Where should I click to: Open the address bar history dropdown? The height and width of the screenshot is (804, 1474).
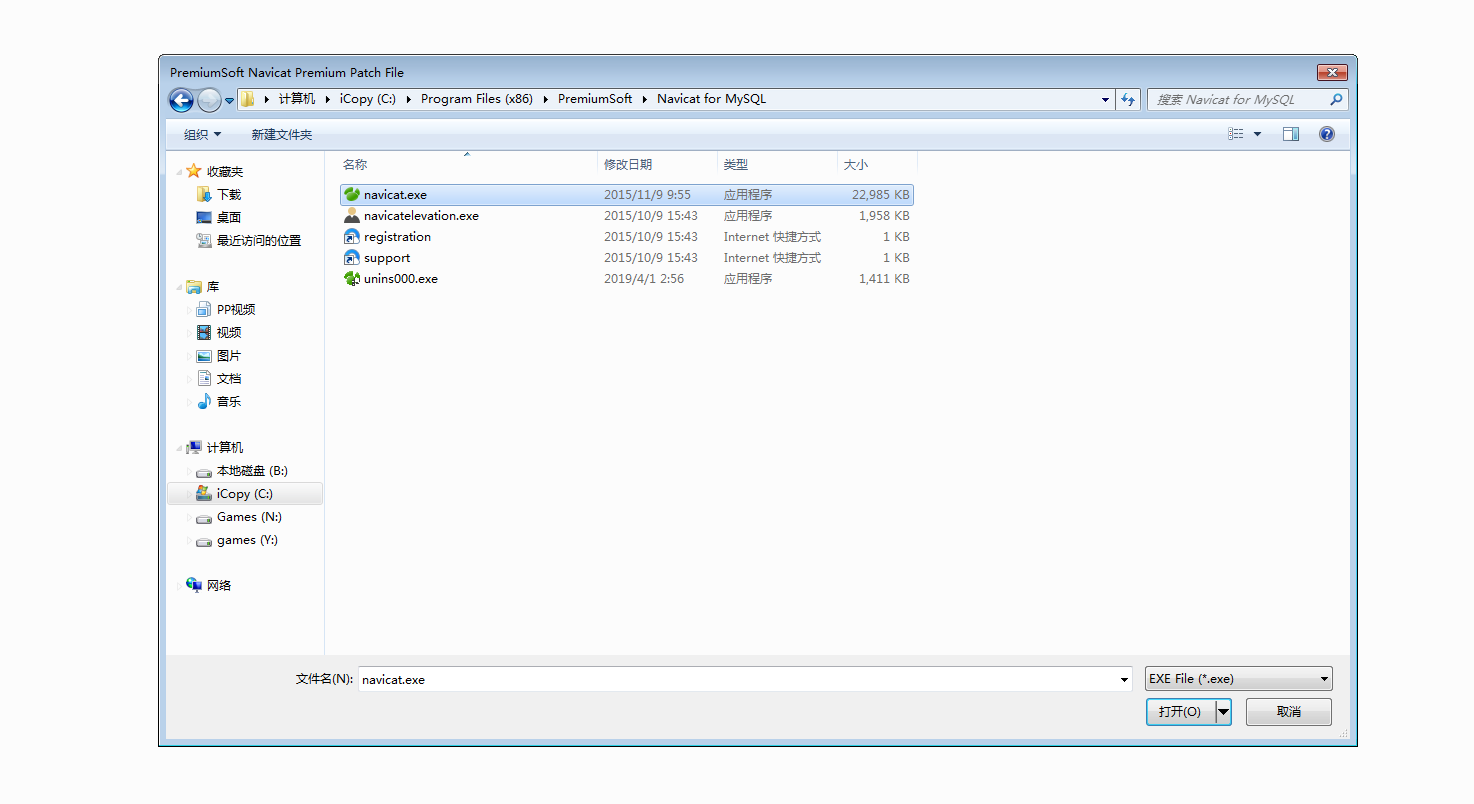click(1105, 99)
